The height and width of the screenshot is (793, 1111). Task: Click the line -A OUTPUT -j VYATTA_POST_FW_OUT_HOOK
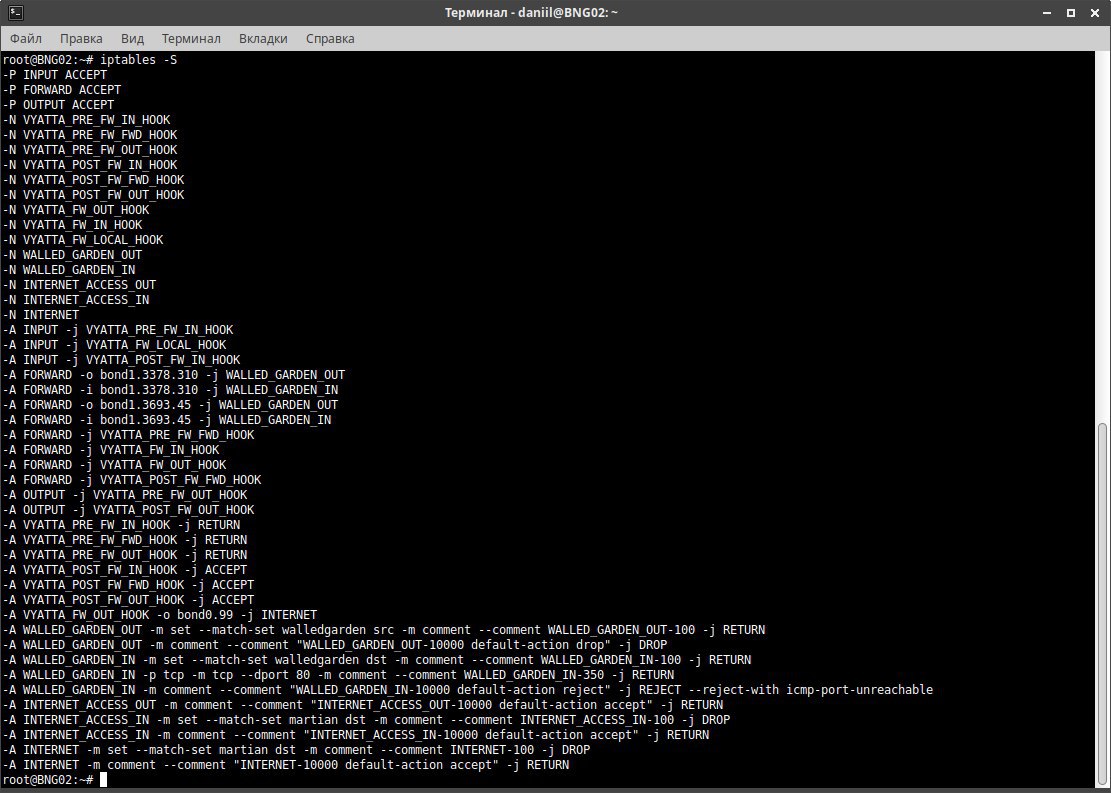pos(128,510)
